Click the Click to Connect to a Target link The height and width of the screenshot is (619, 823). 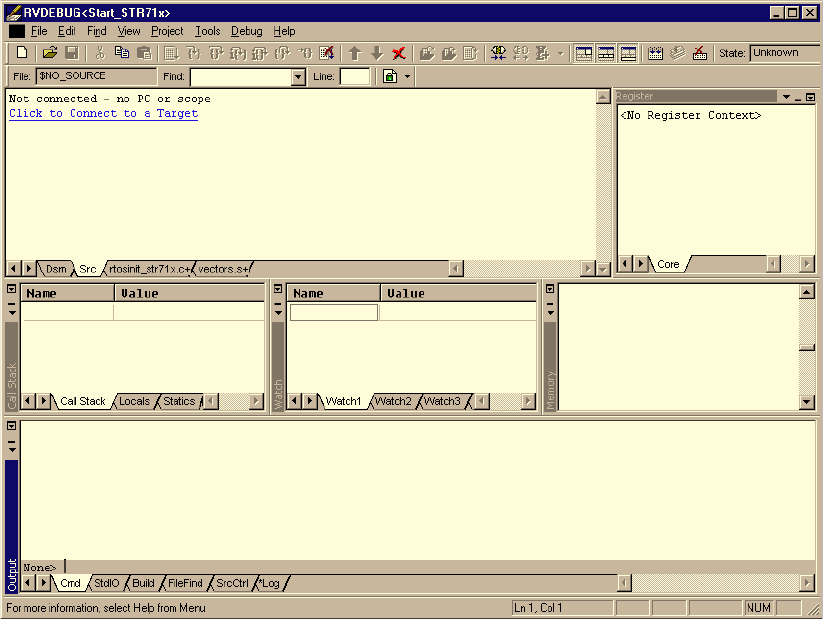[x=103, y=113]
